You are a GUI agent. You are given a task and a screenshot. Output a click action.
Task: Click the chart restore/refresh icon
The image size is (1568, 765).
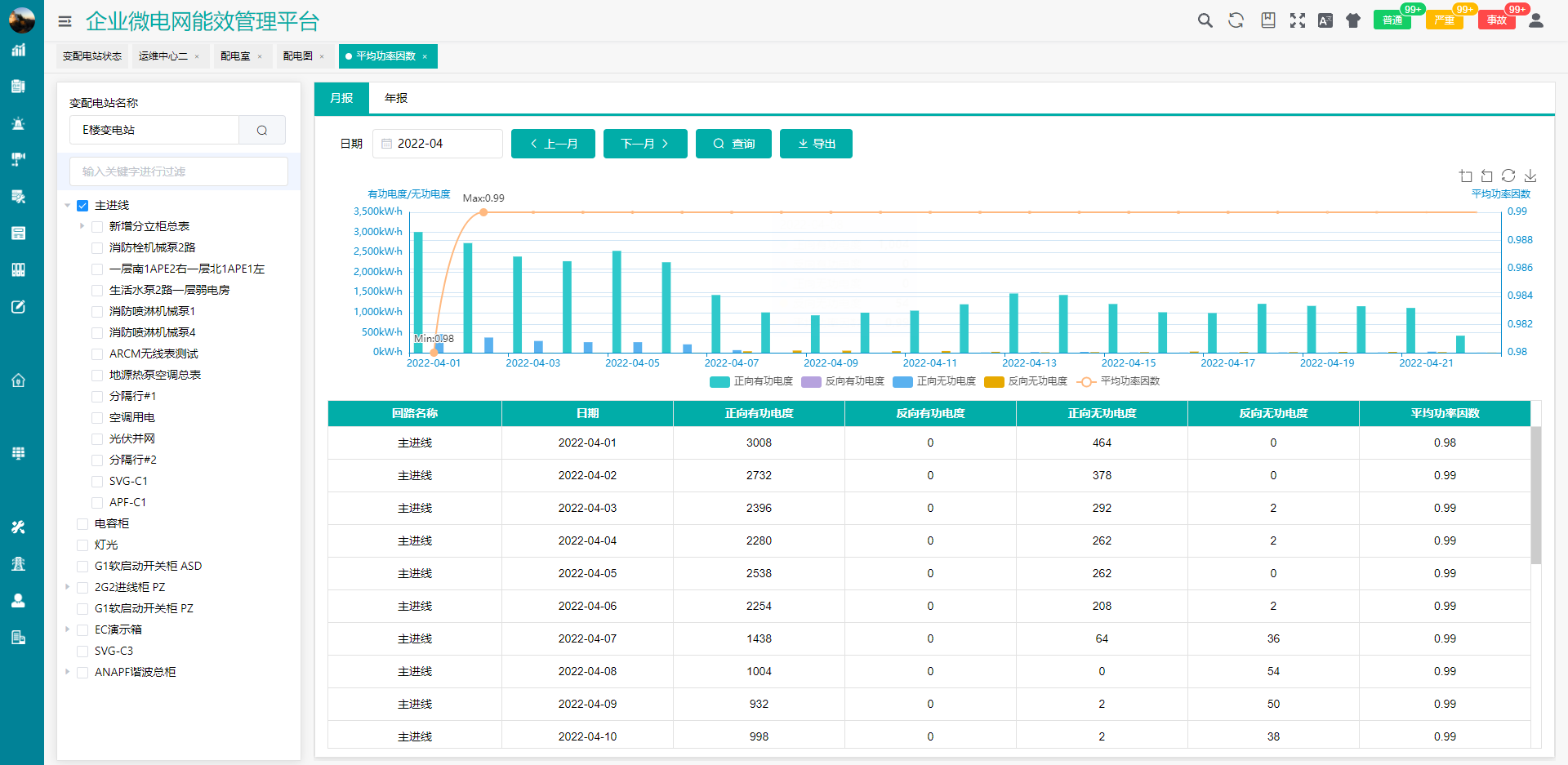click(x=1508, y=176)
